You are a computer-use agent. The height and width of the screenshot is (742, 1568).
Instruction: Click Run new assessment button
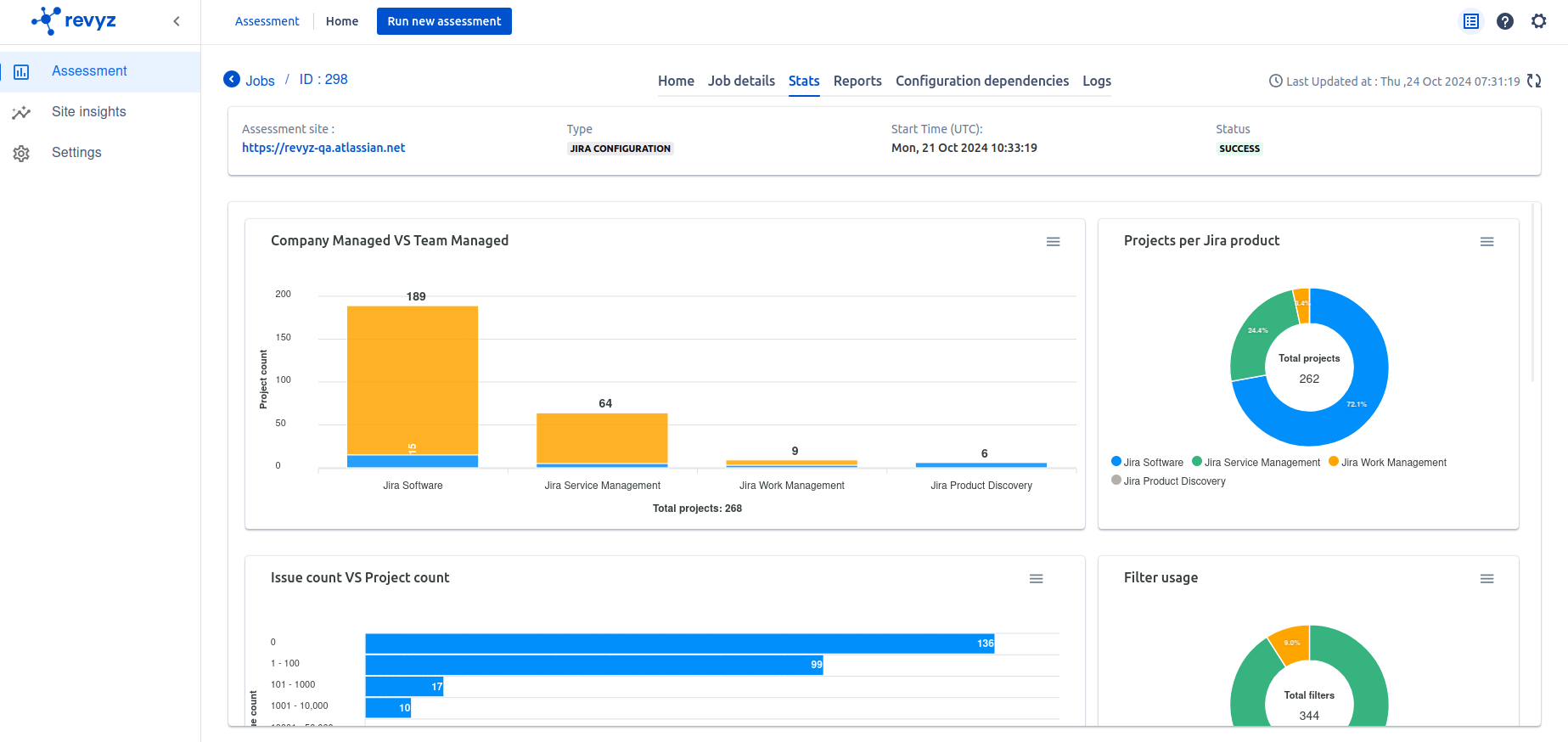[444, 21]
